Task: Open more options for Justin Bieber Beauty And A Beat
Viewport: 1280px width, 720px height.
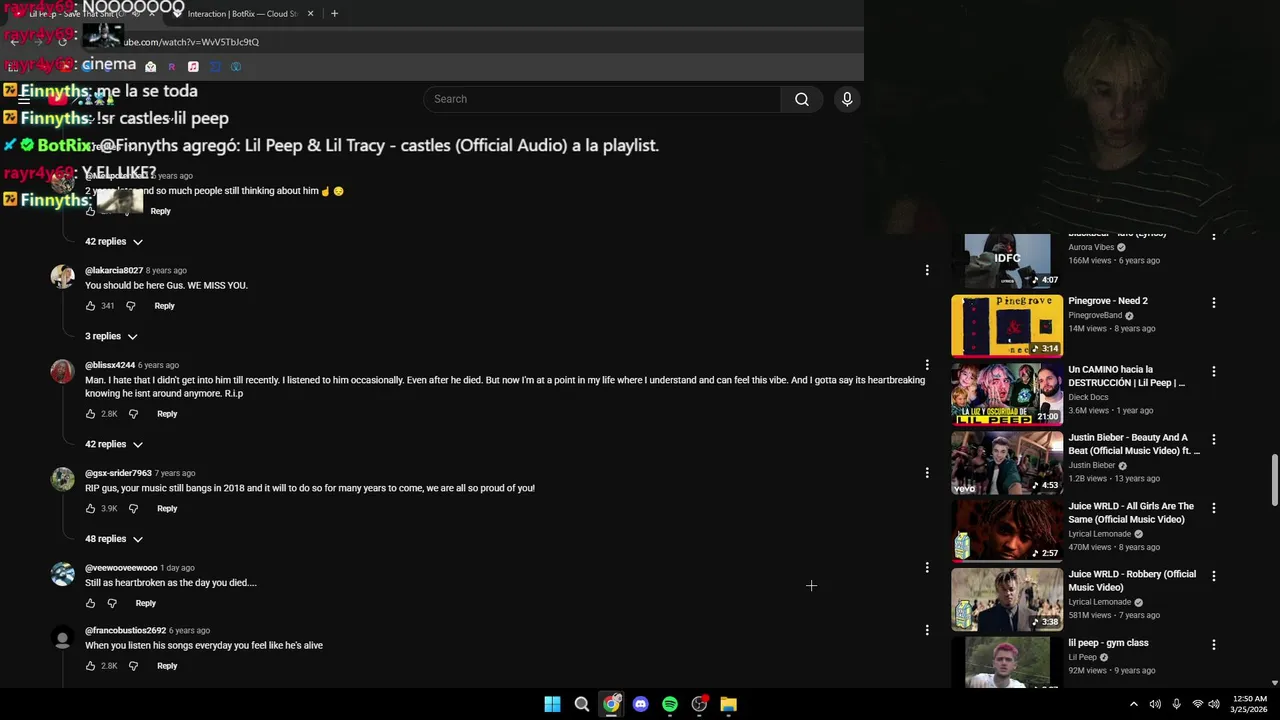Action: click(x=1214, y=439)
